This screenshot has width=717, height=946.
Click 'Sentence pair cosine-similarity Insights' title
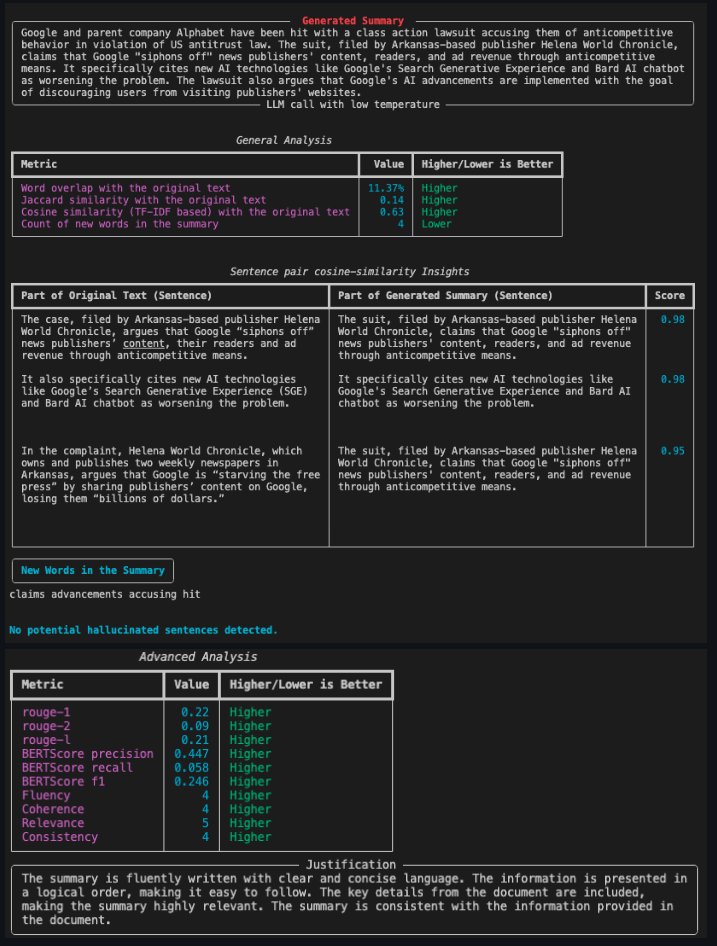(x=349, y=271)
